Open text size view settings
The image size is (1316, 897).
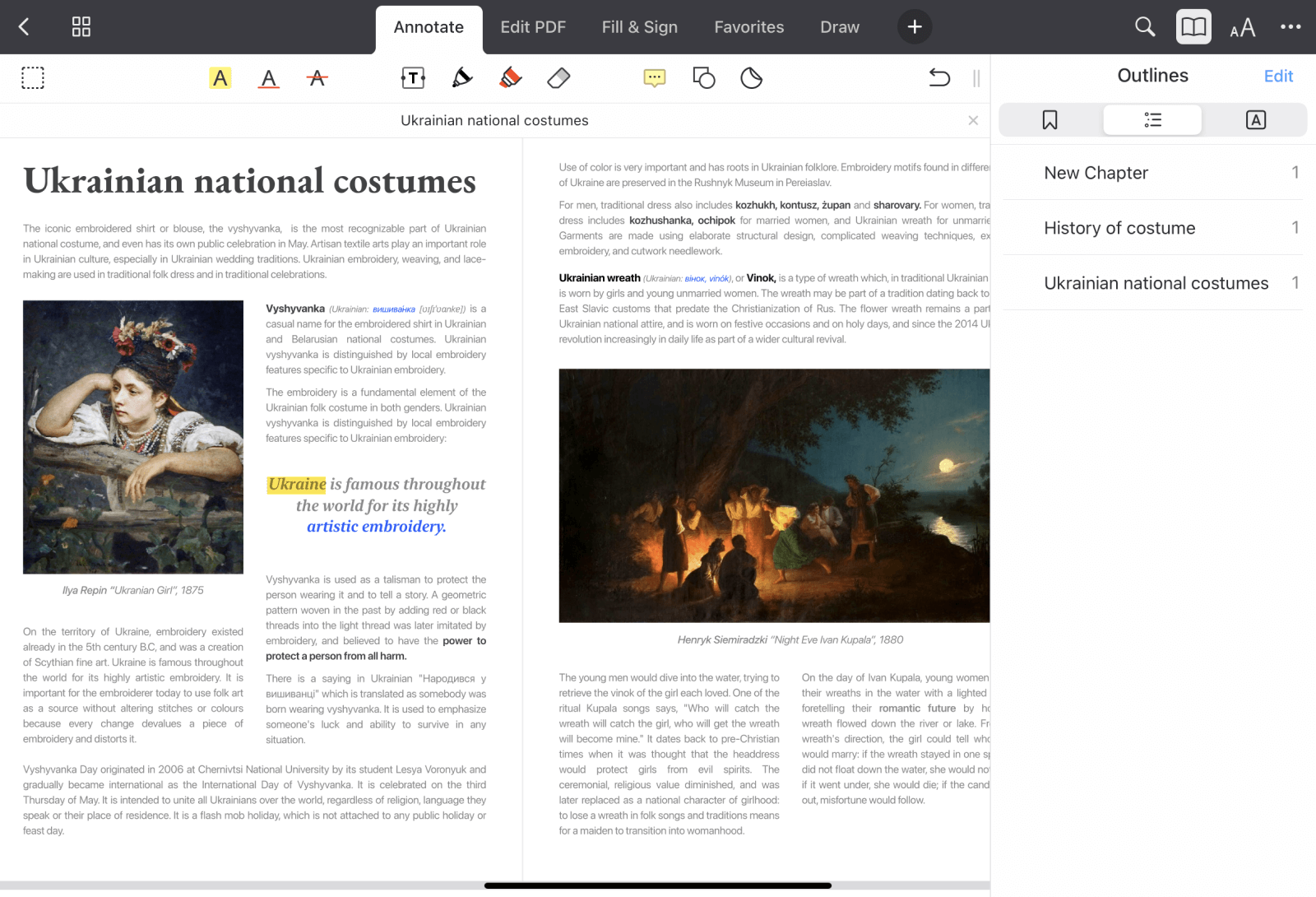point(1242,27)
